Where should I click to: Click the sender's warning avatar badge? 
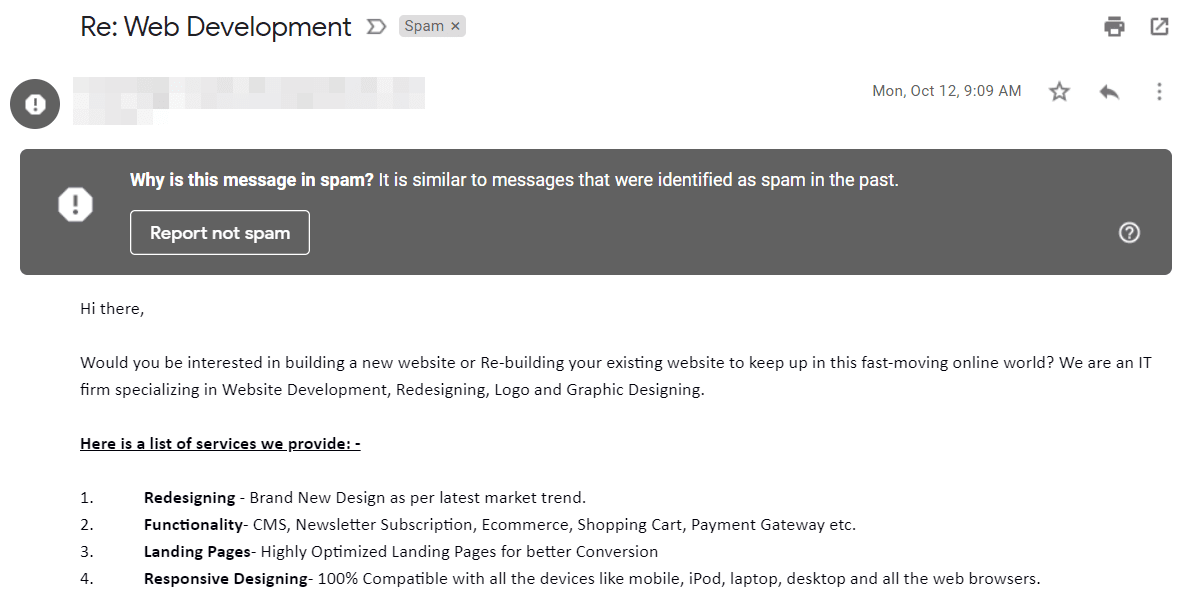point(35,103)
